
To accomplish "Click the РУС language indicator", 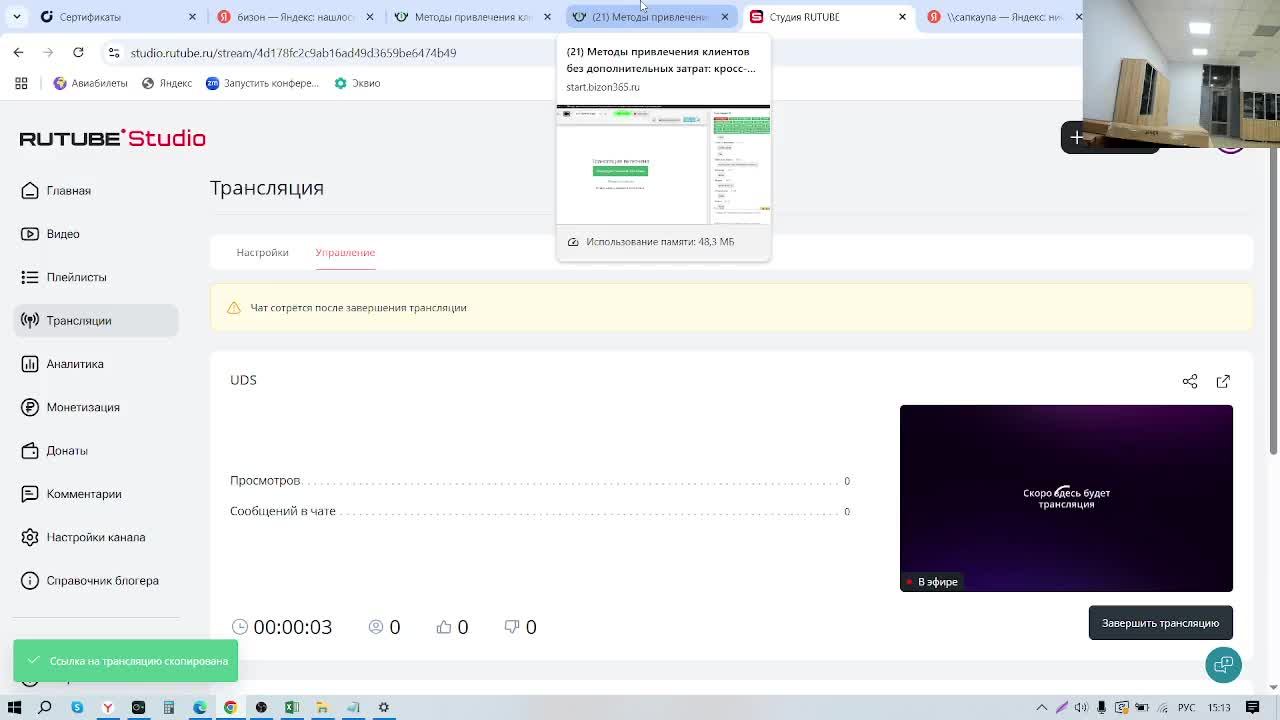I will (x=1186, y=707).
